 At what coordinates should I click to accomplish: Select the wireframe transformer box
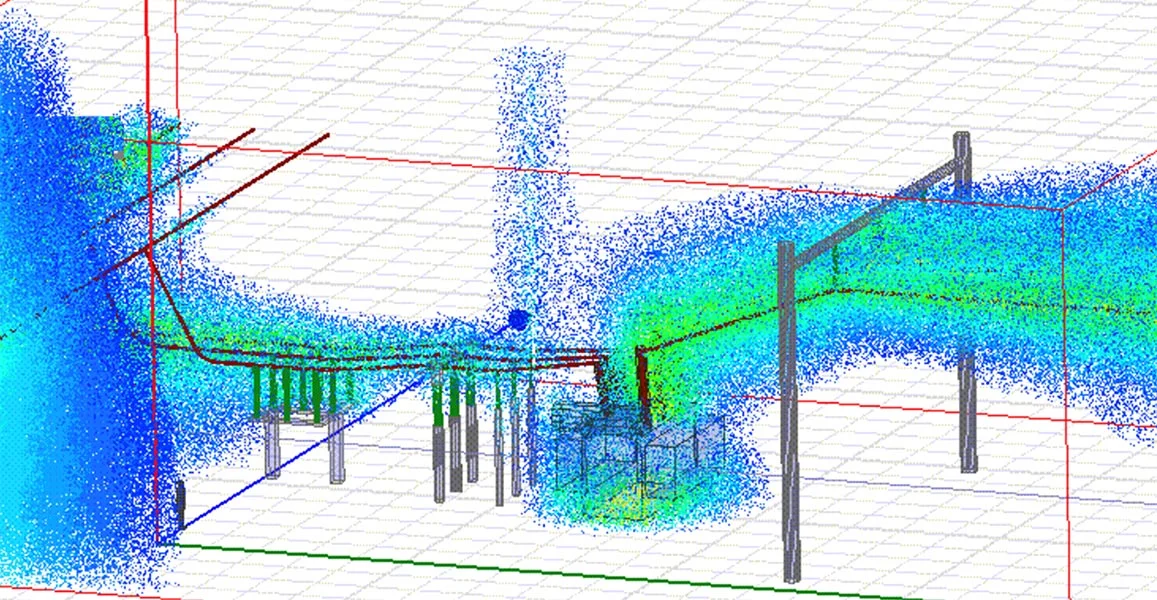pos(640,455)
